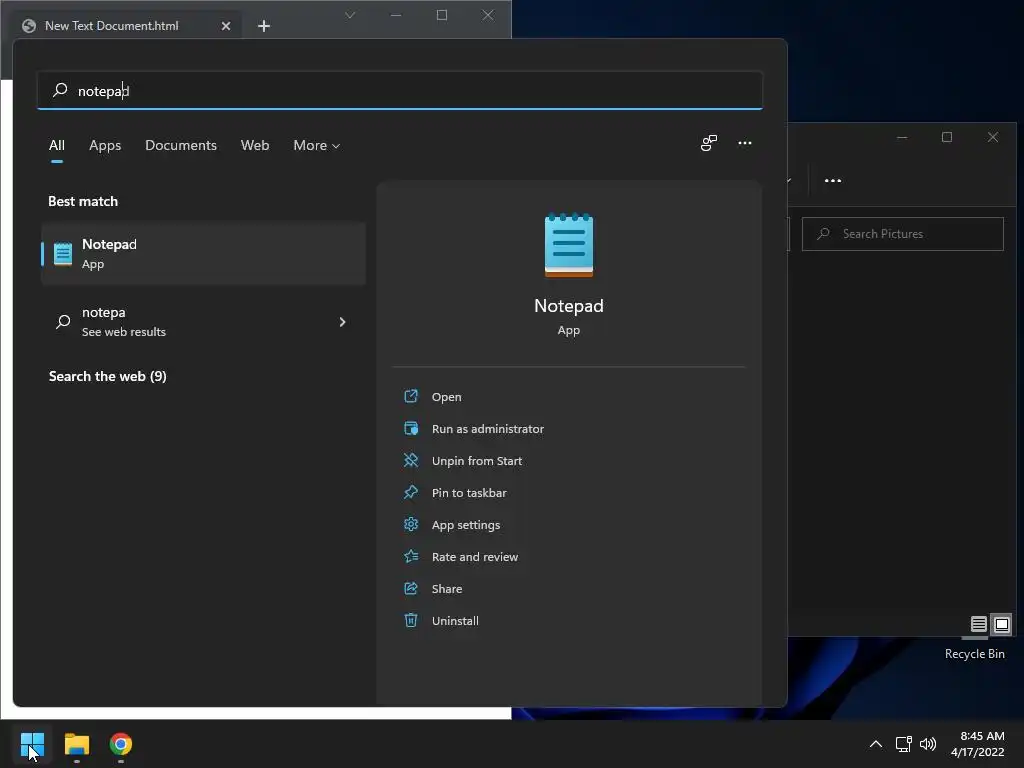1024x768 pixels.
Task: Open the See more ellipsis in Explorer window
Action: click(x=833, y=181)
